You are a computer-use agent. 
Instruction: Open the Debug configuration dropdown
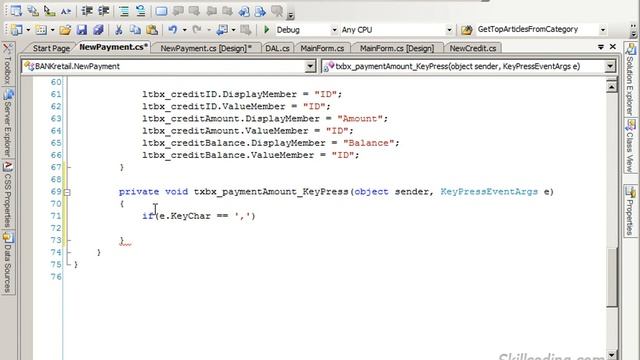(334, 30)
